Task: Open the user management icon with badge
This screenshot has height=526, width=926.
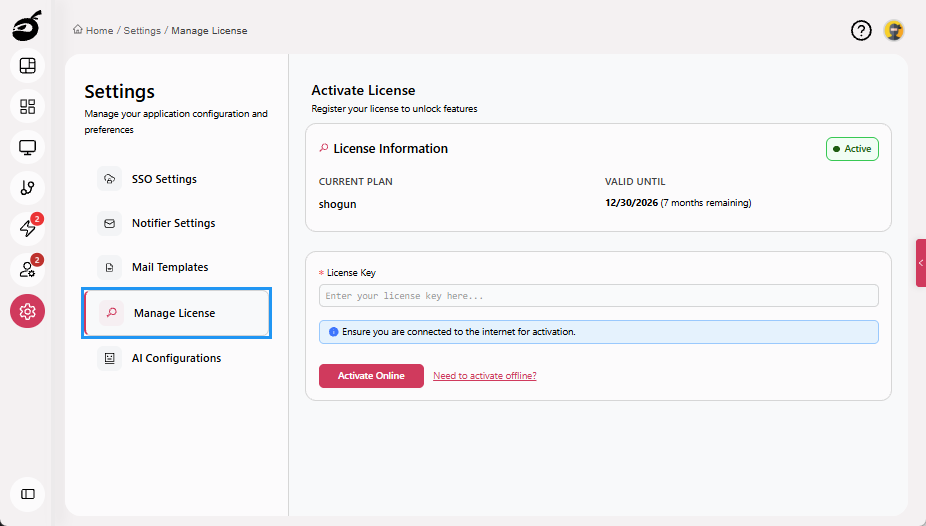Action: coord(27,269)
